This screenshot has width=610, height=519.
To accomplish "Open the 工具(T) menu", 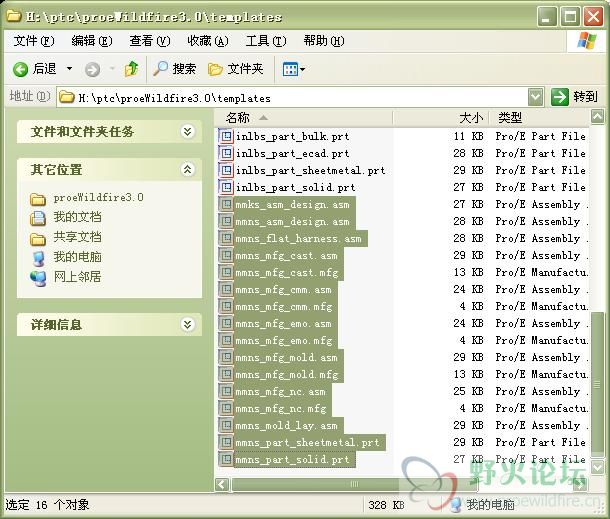I will 266,41.
